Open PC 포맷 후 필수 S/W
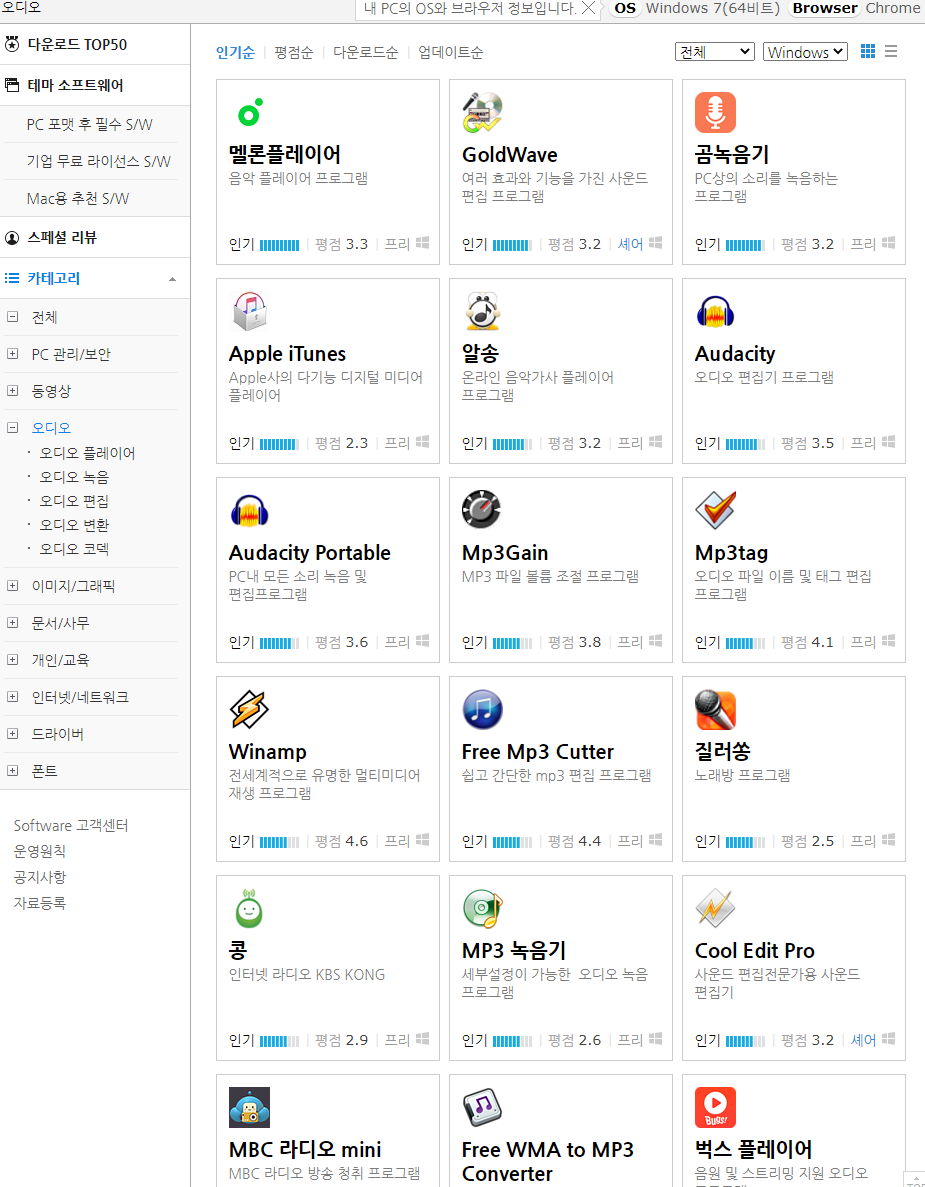The image size is (925, 1187). [89, 125]
